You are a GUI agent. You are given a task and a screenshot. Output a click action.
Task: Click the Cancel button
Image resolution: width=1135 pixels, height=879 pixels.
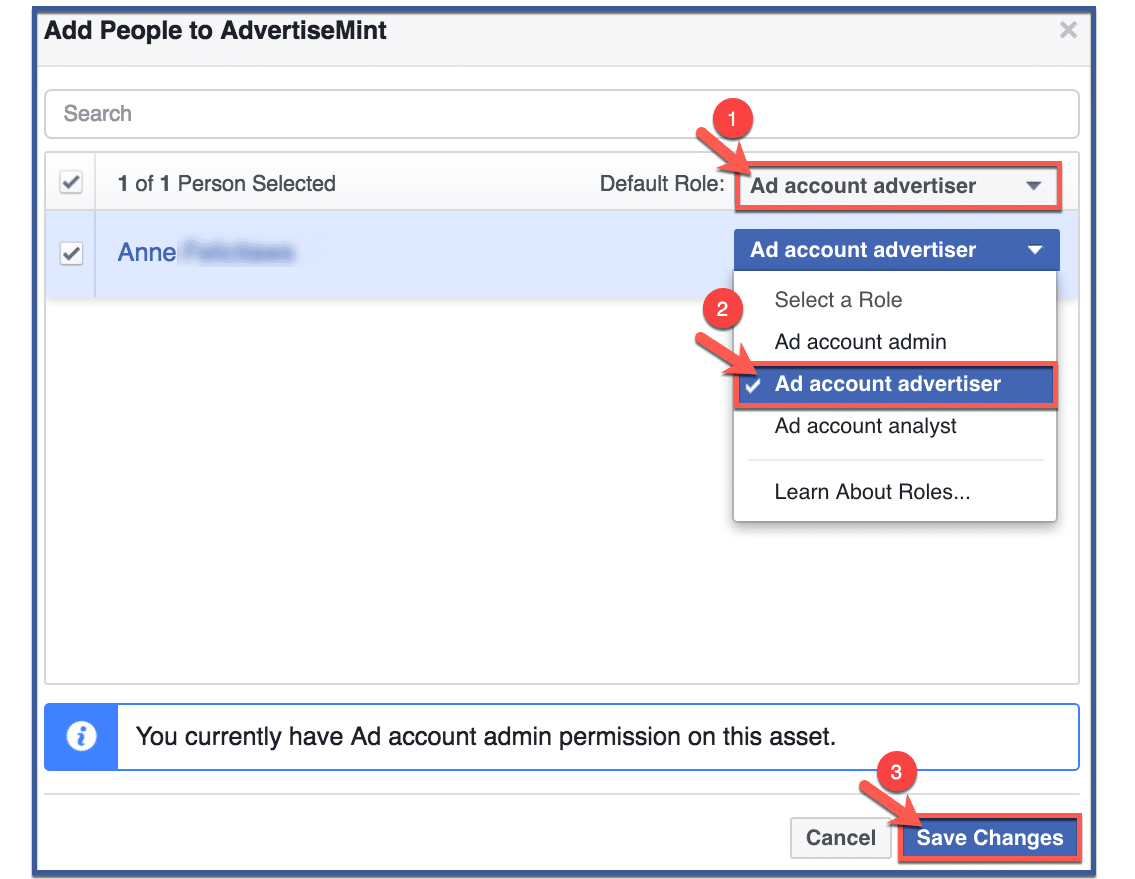coord(841,838)
